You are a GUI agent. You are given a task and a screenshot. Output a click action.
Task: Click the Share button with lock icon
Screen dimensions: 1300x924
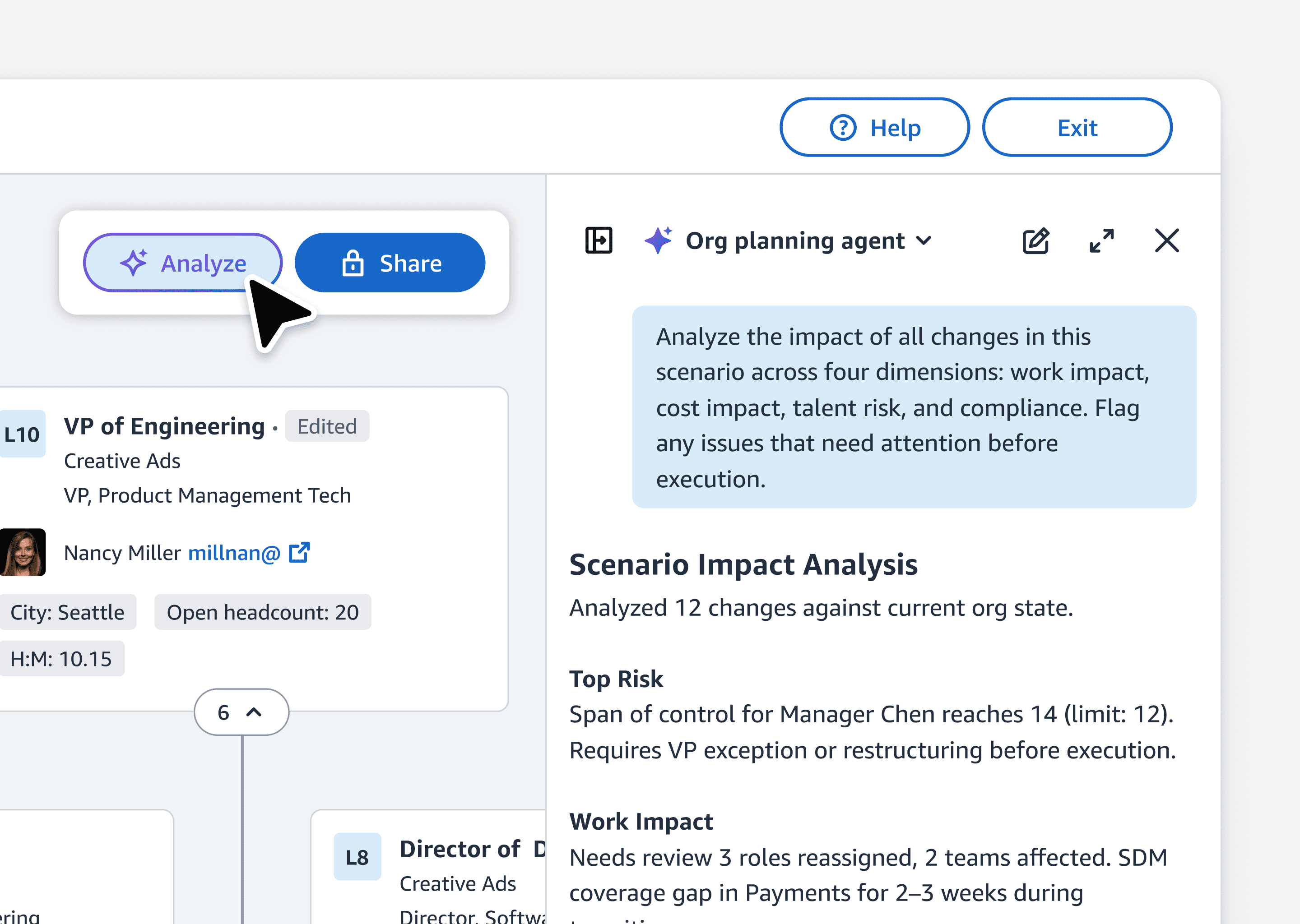click(390, 263)
